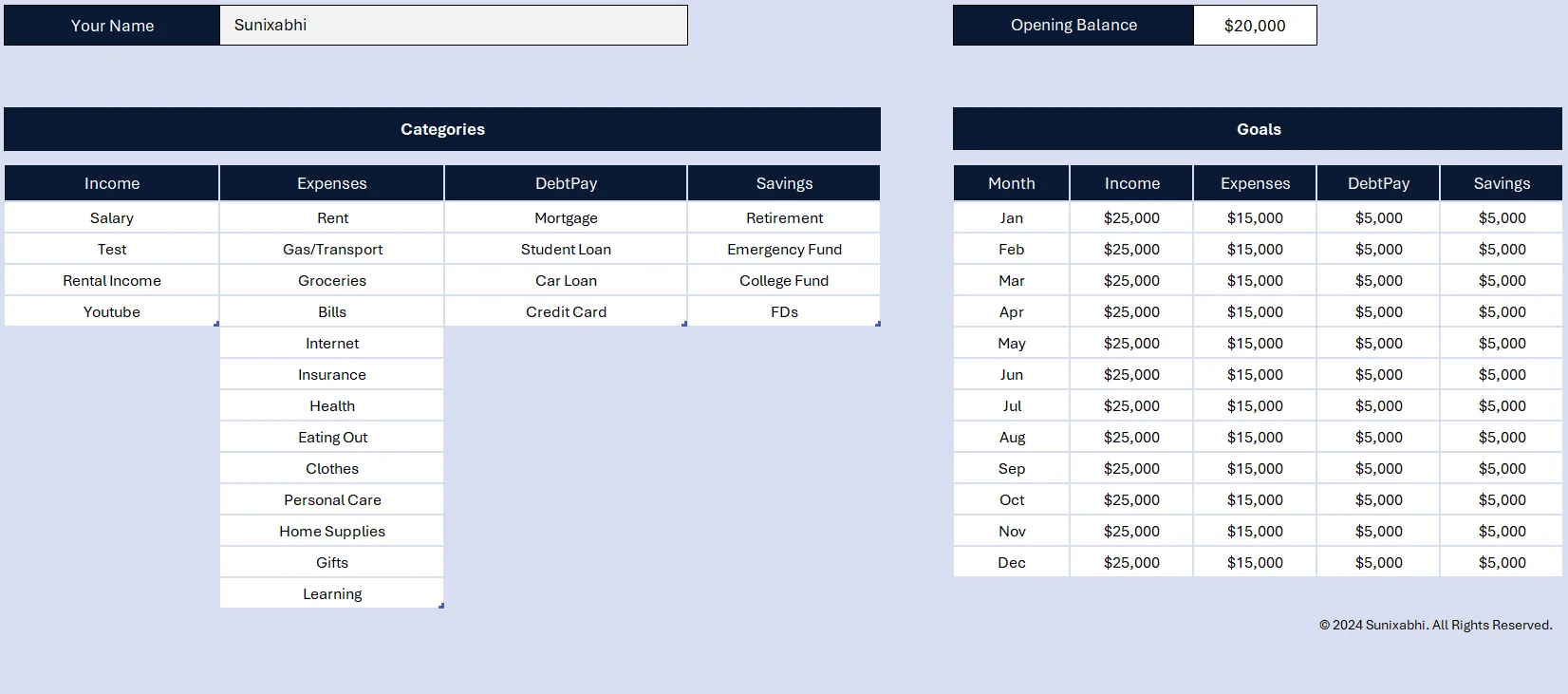
Task: Select the Credit Card cell under DebtPay
Action: coord(565,310)
